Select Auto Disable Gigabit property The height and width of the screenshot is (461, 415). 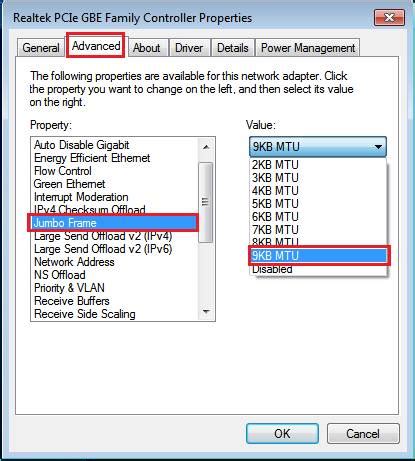[x=115, y=145]
